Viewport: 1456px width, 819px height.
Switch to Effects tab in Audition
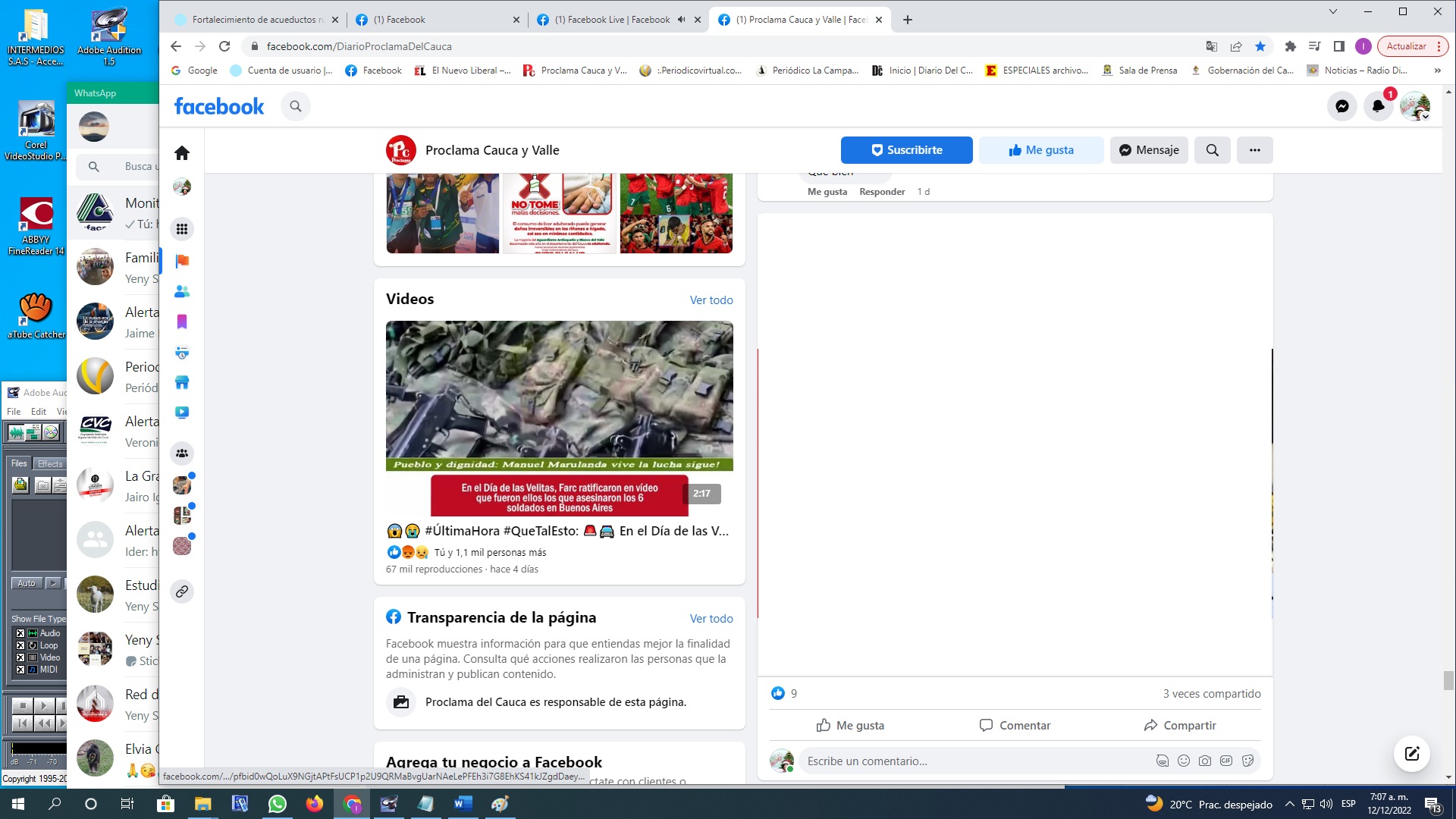tap(50, 464)
